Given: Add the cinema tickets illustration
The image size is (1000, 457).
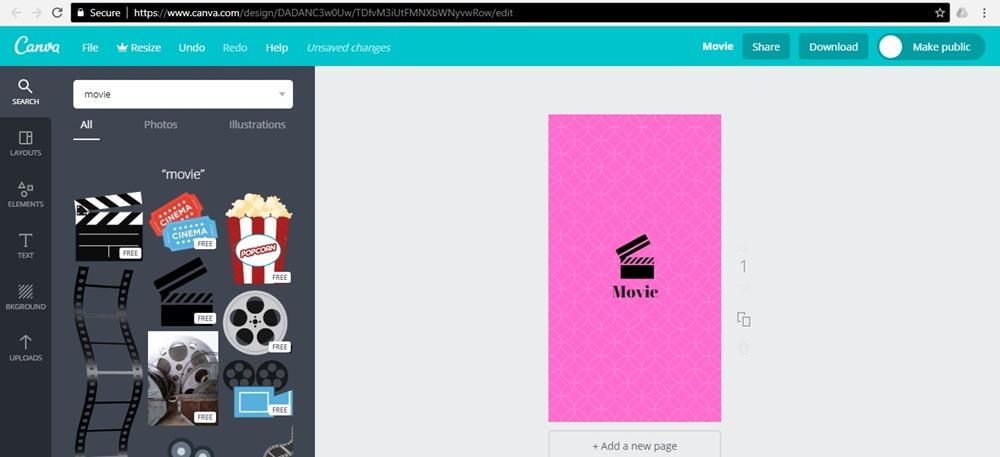Looking at the screenshot, I should (183, 221).
